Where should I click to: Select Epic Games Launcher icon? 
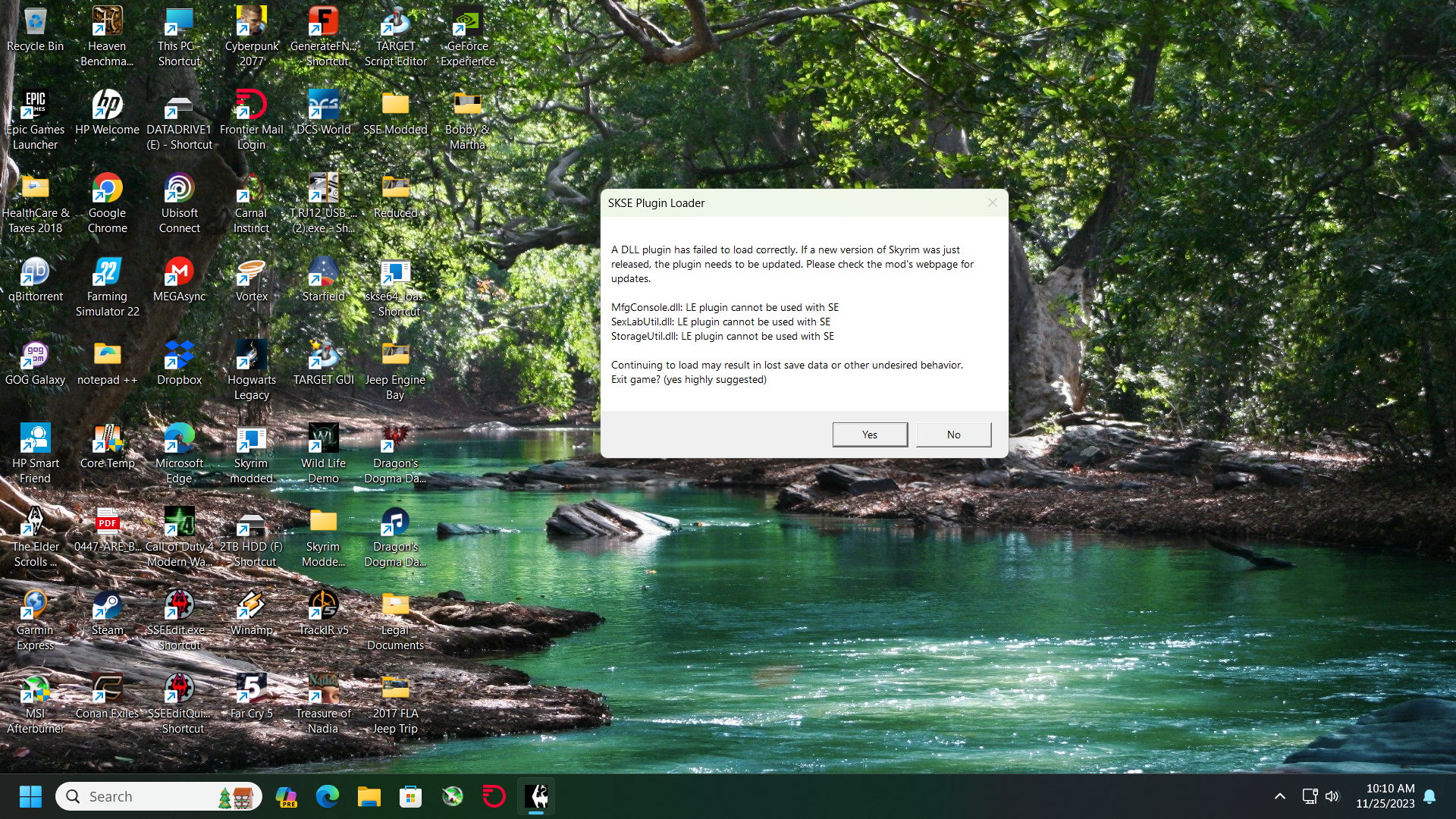click(35, 120)
